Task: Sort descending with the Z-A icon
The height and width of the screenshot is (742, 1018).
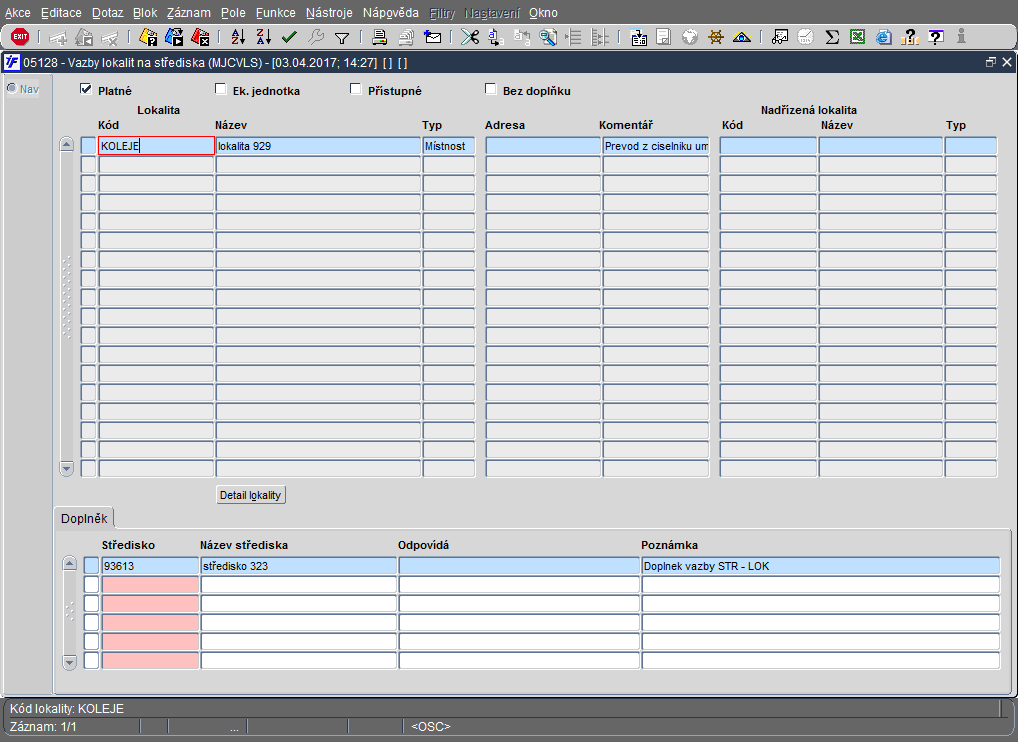Action: coord(264,37)
